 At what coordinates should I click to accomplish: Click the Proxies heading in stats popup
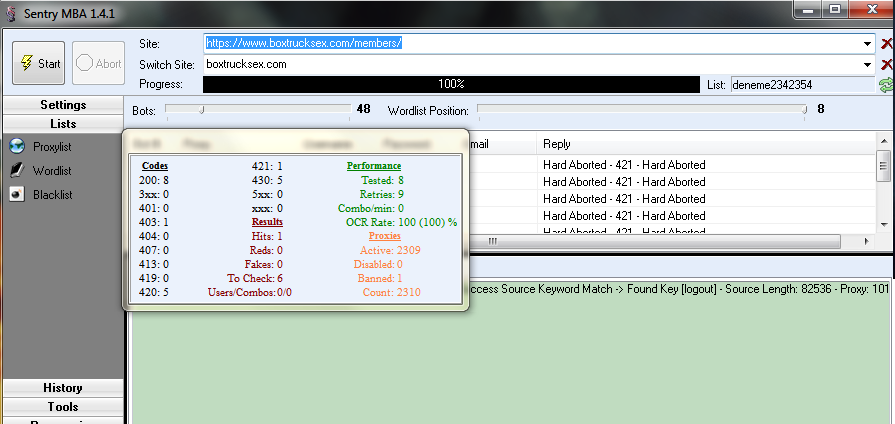click(385, 236)
